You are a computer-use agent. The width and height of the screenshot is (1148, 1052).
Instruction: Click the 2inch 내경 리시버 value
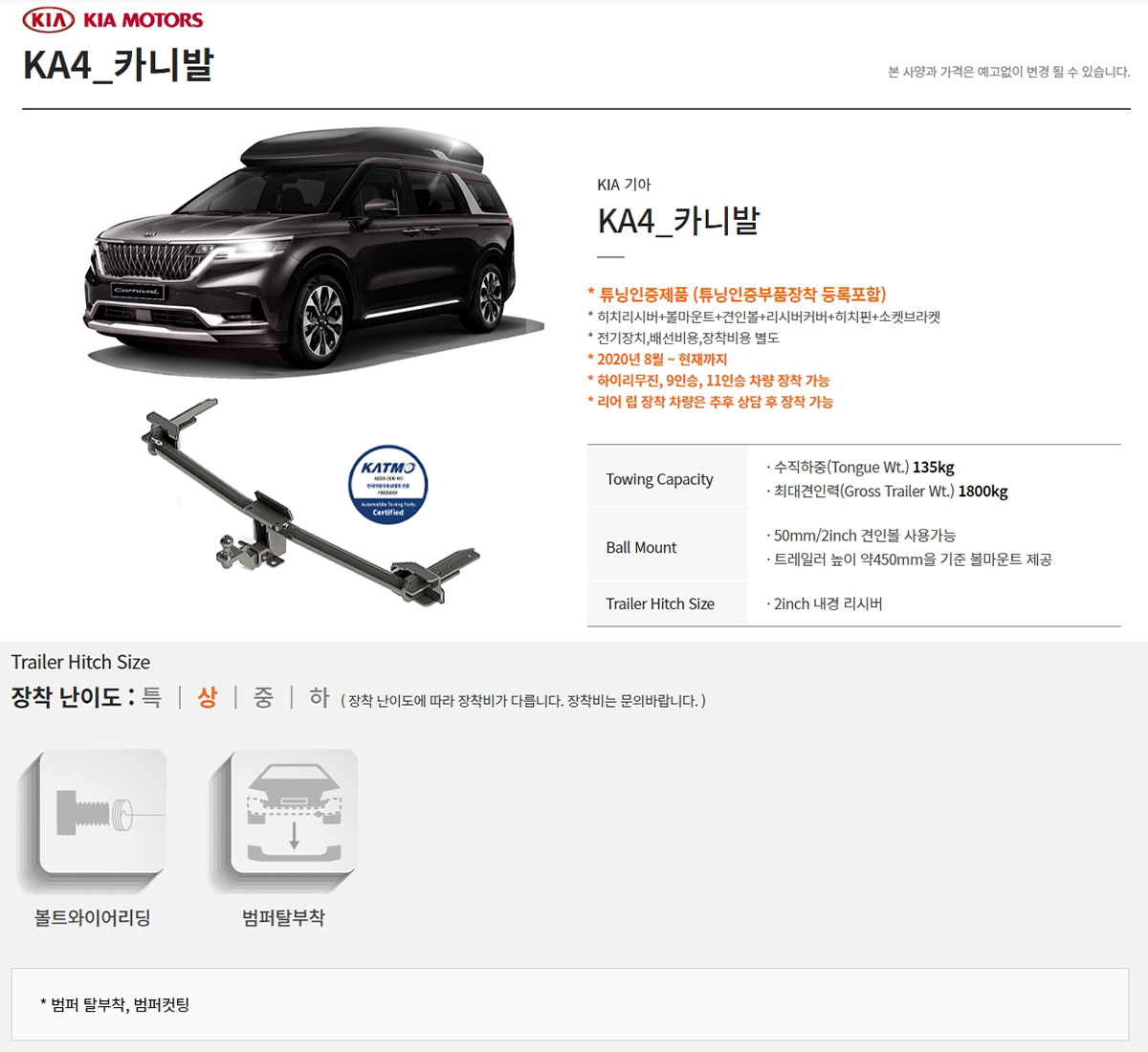(x=824, y=603)
